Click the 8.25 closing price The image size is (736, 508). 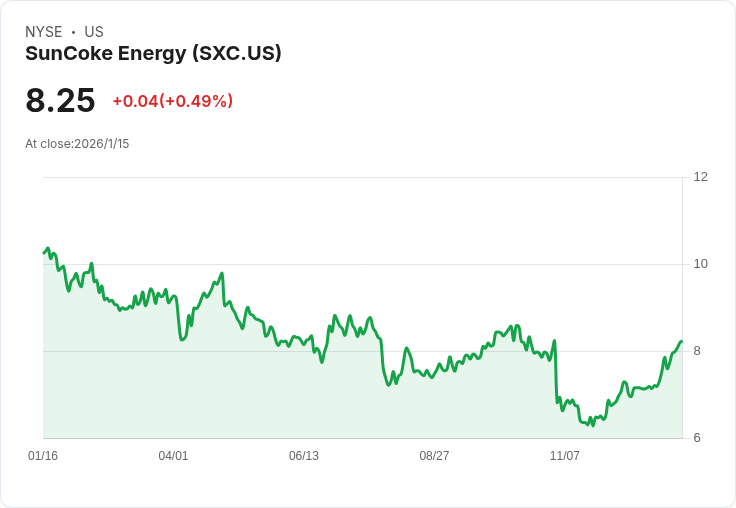coord(60,101)
